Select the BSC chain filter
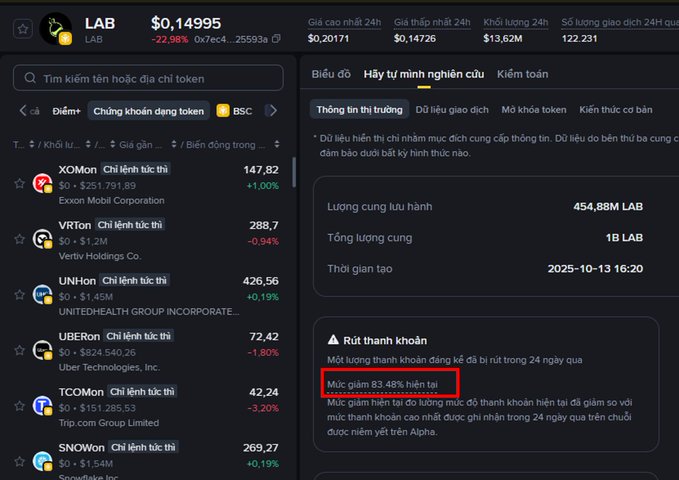This screenshot has height=480, width=679. 234,111
